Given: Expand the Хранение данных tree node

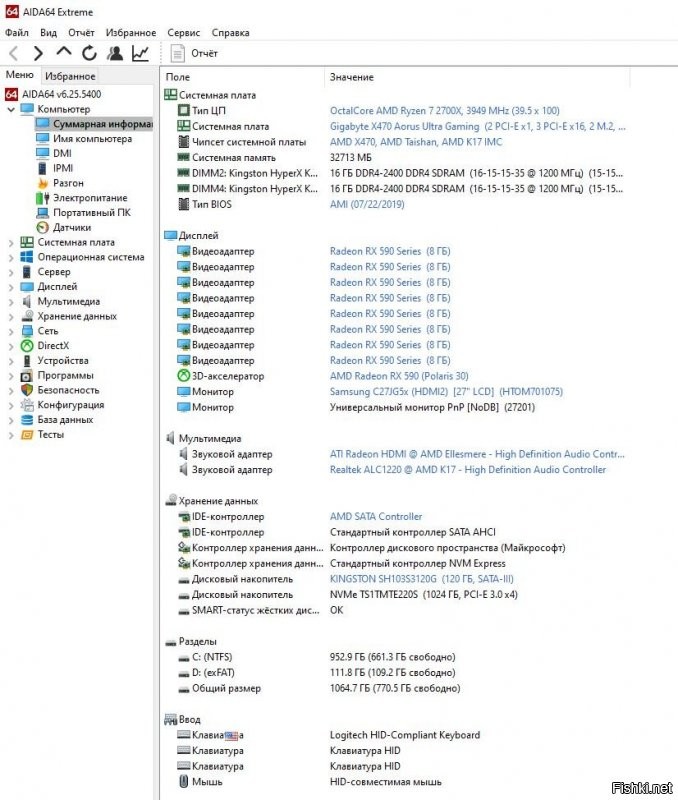Looking at the screenshot, I should point(11,317).
